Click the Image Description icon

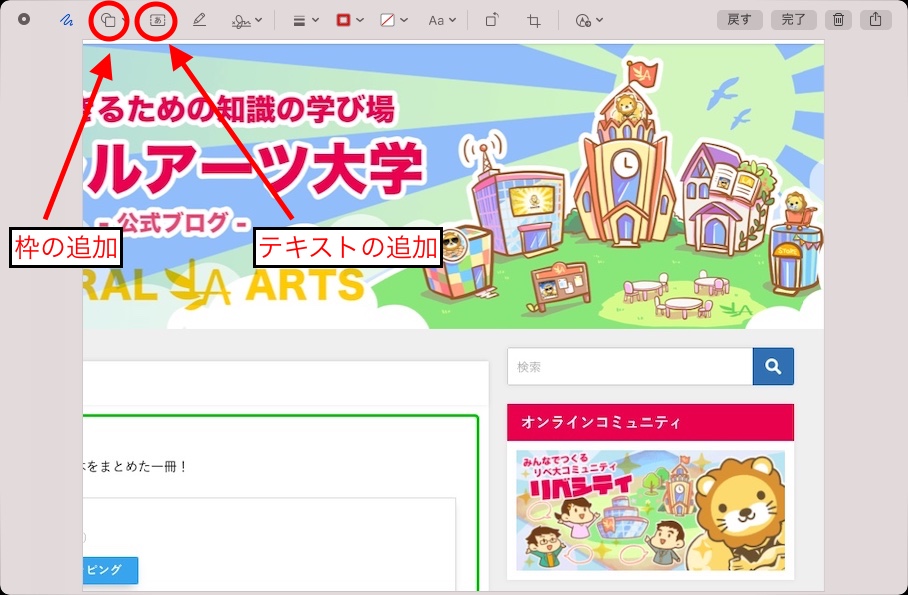point(583,20)
